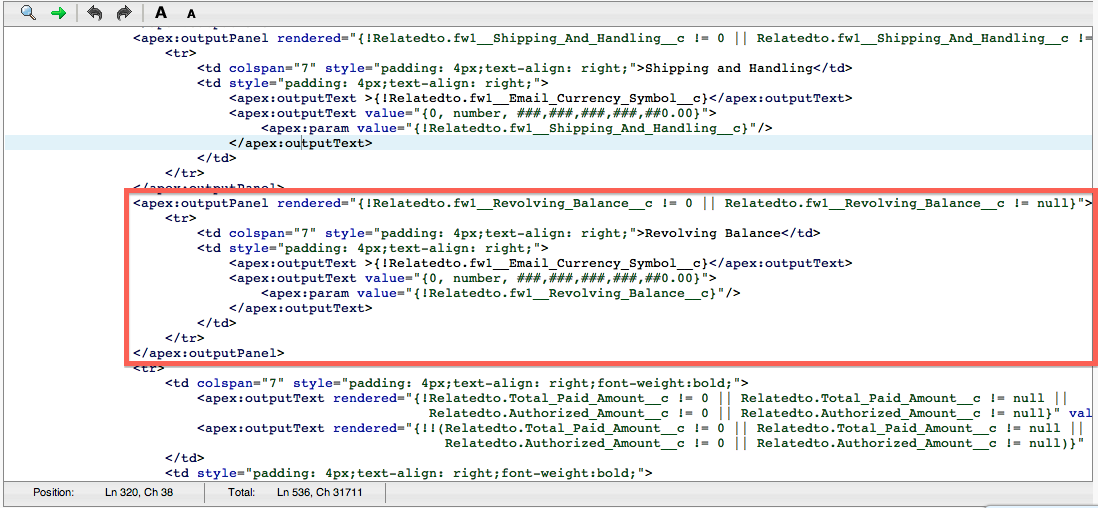The image size is (1098, 508).
Task: Open the search magnifier tool
Action: point(28,13)
